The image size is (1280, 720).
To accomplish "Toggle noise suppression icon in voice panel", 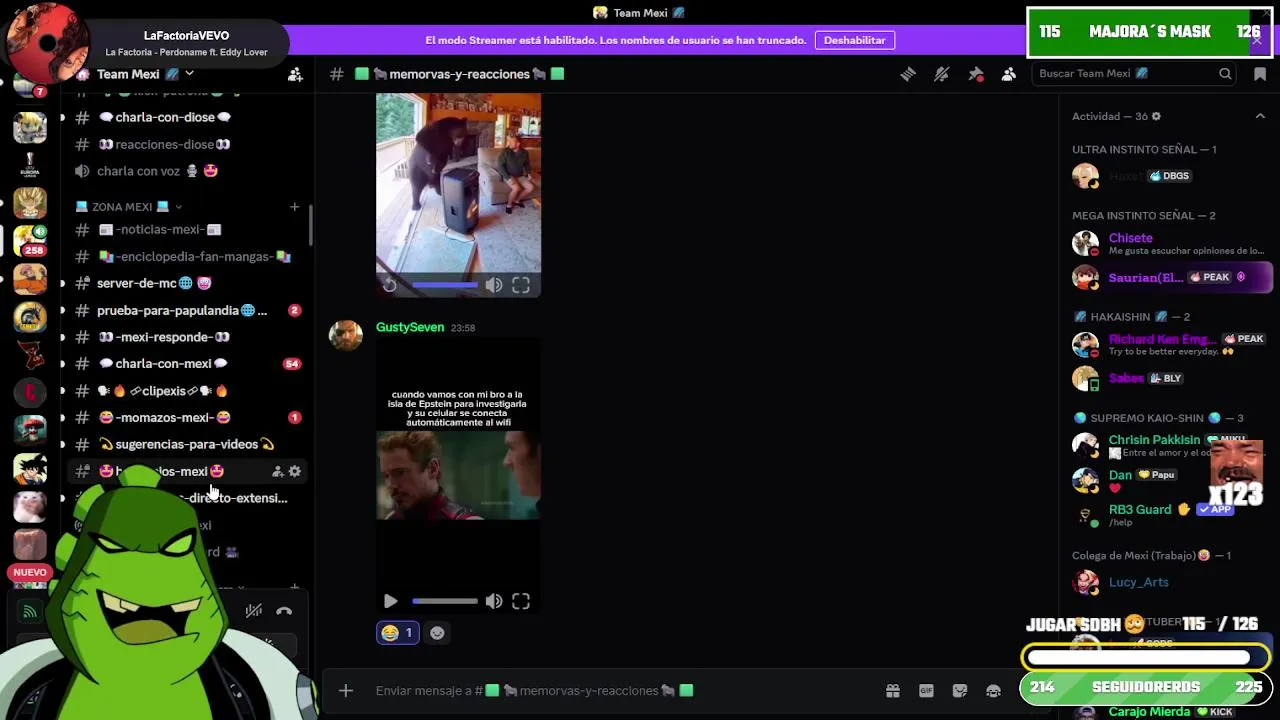I will click(254, 611).
